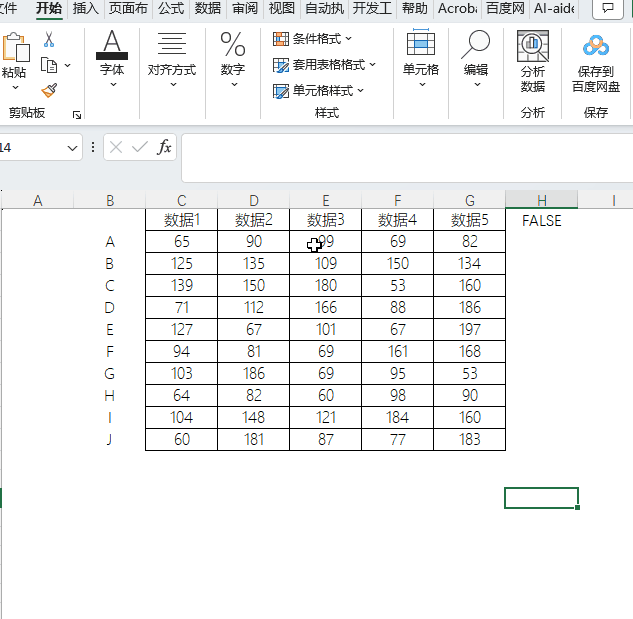
Task: Switch to the 开始 (Home) tab
Action: [49, 8]
